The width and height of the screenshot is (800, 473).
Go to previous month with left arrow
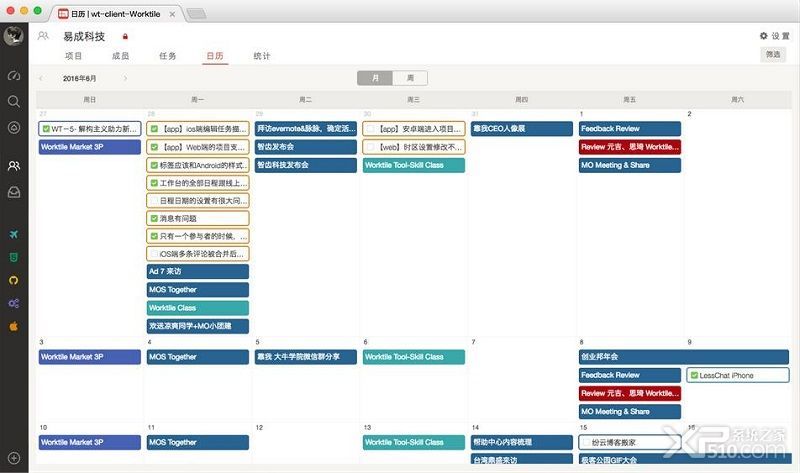(x=41, y=79)
